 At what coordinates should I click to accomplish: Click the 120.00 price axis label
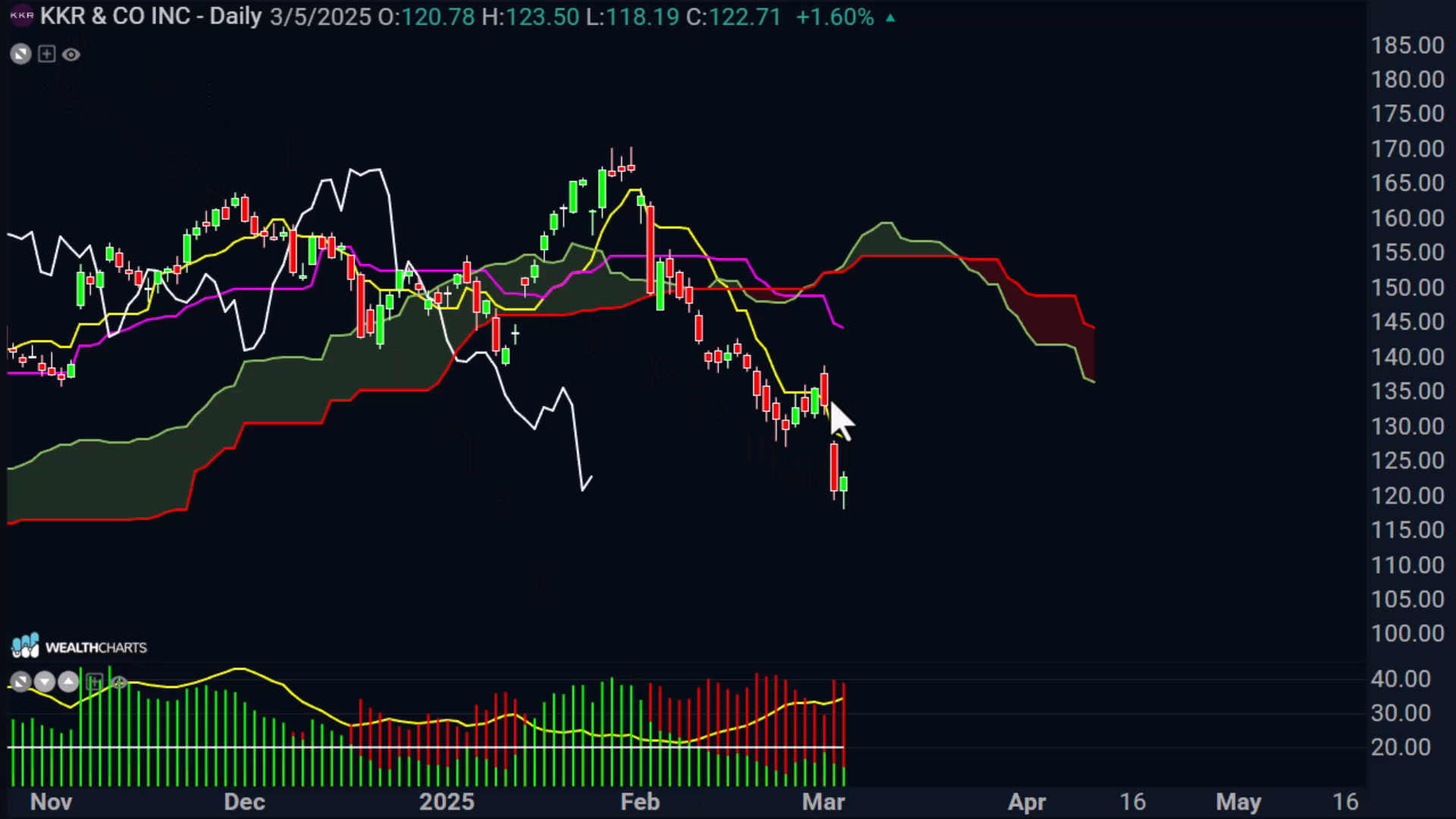pyautogui.click(x=1407, y=496)
